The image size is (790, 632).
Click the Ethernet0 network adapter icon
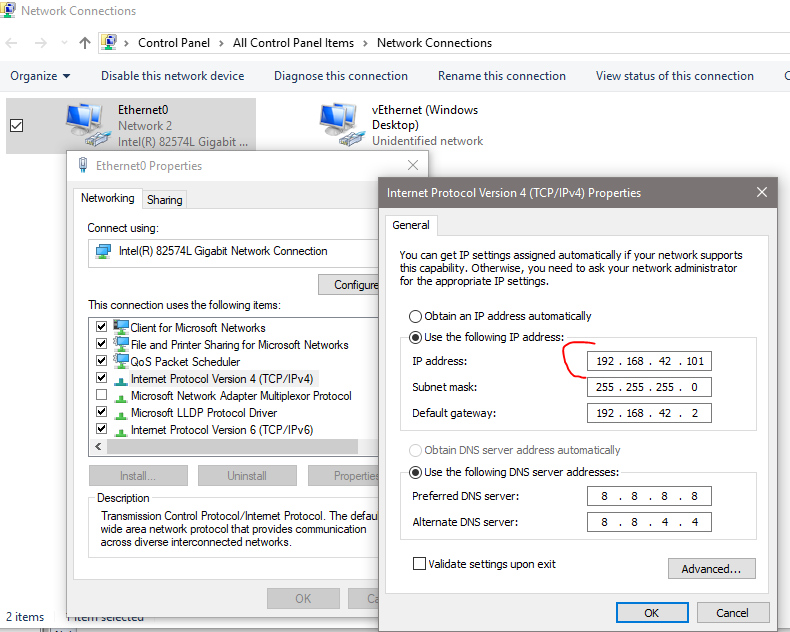[88, 125]
